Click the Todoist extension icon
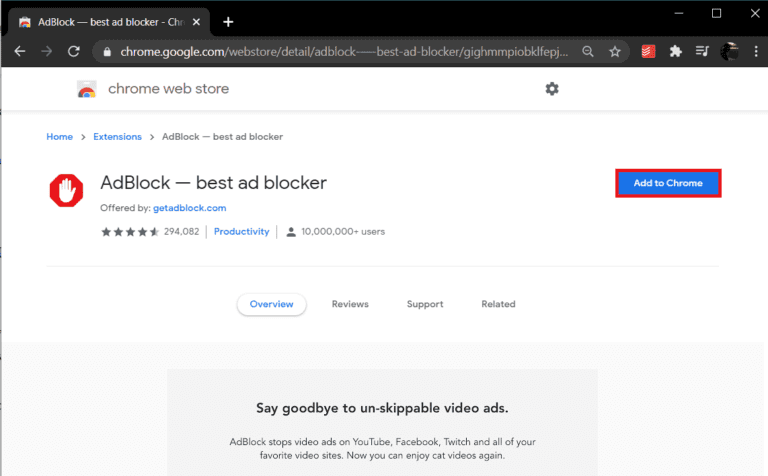The image size is (768, 476). click(x=651, y=51)
